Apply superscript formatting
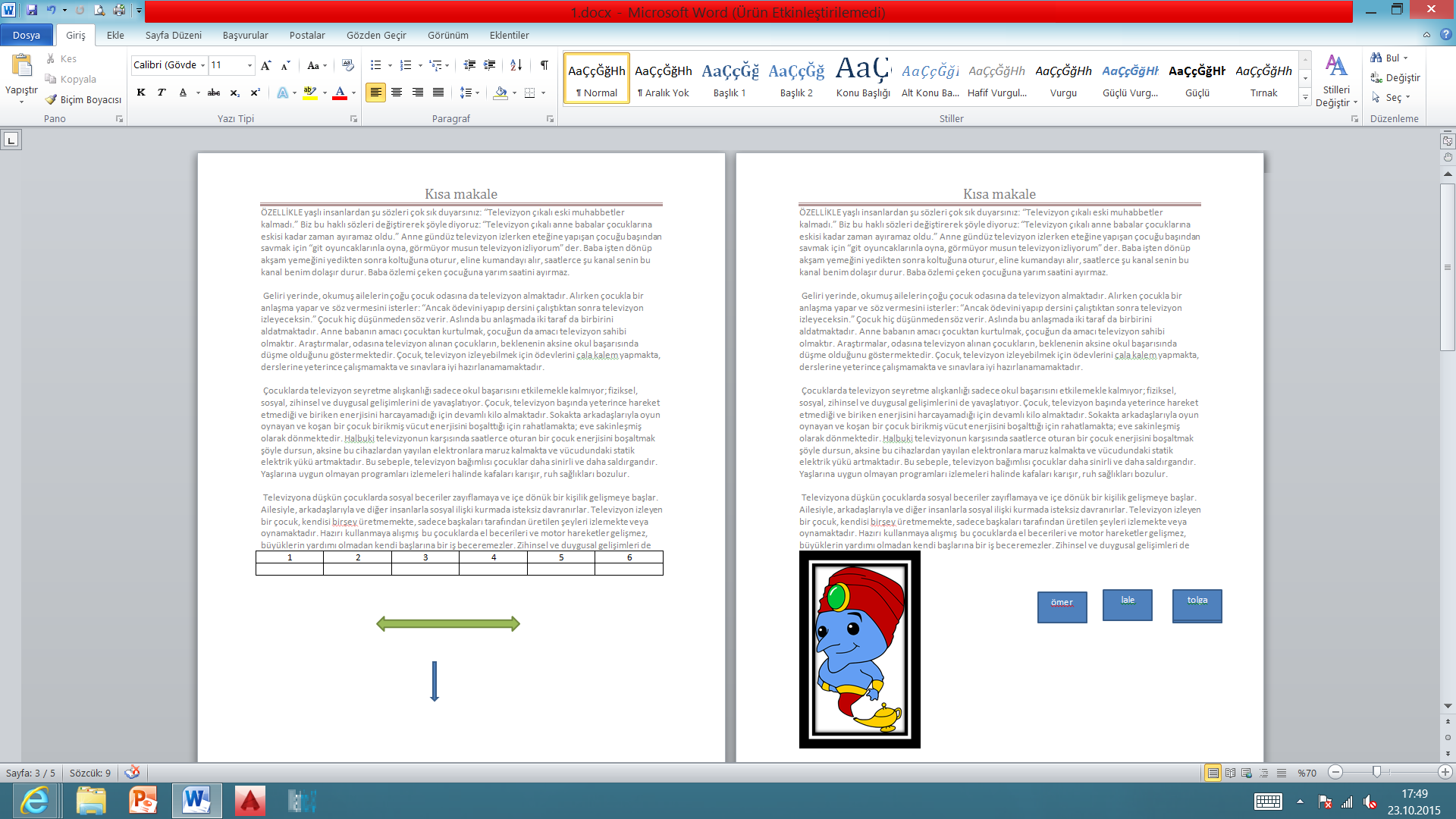The width and height of the screenshot is (1456, 819). (x=256, y=93)
